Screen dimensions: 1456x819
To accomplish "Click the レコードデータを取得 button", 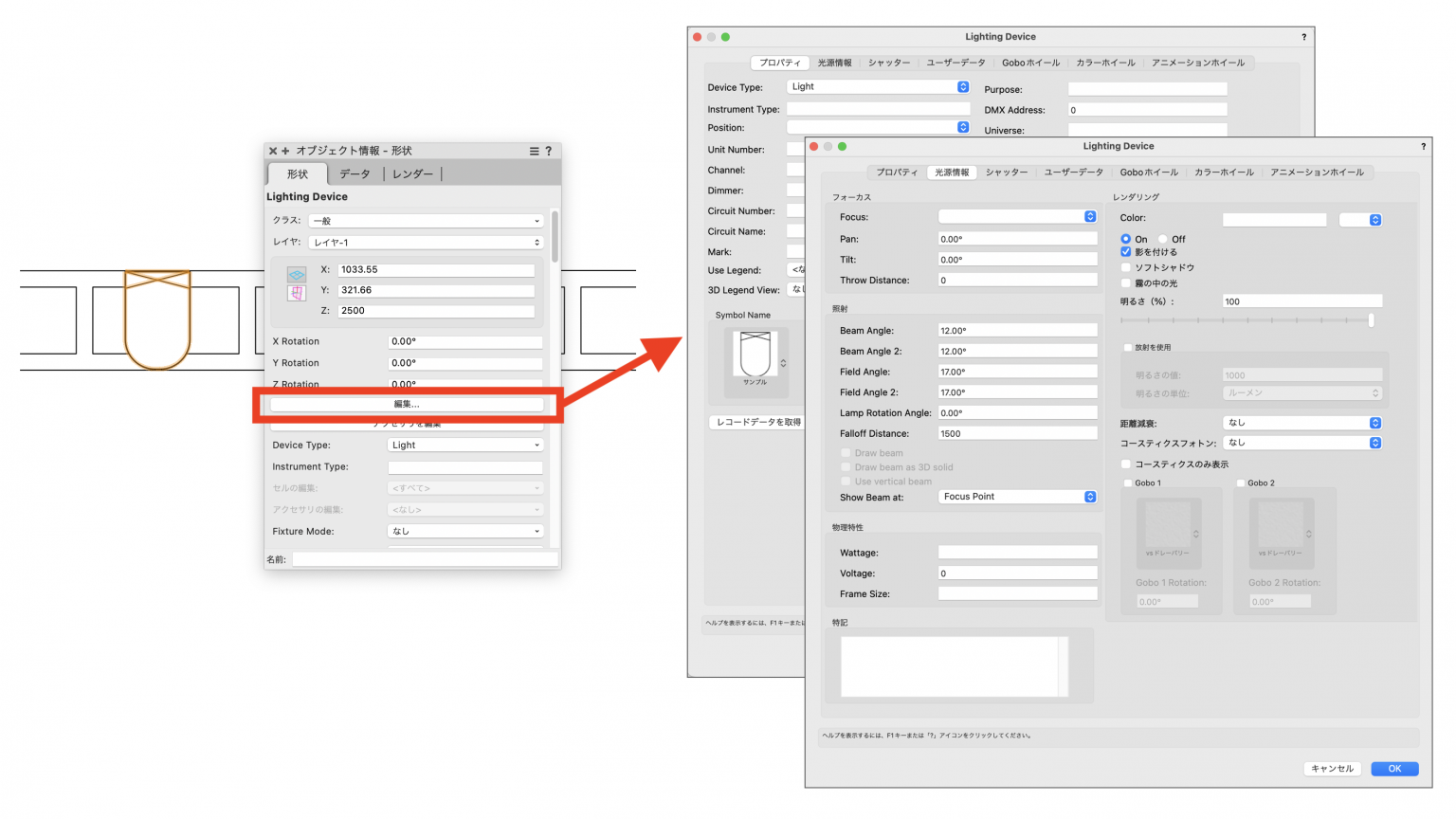I will pyautogui.click(x=758, y=421).
